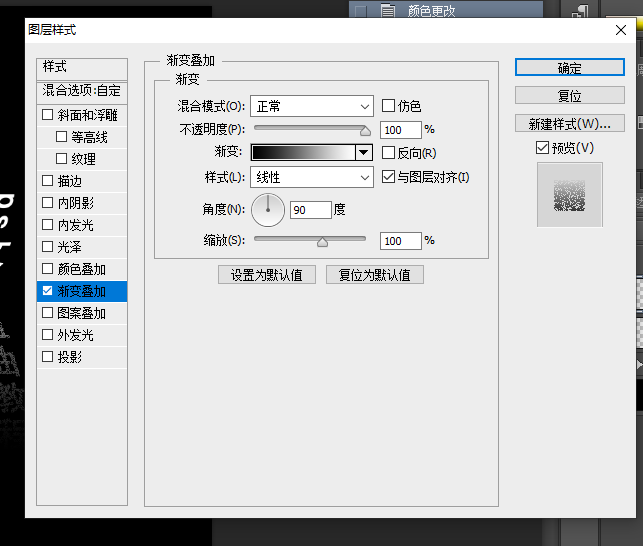Click the opacity percentage input field
This screenshot has height=546, width=643.
(x=401, y=130)
